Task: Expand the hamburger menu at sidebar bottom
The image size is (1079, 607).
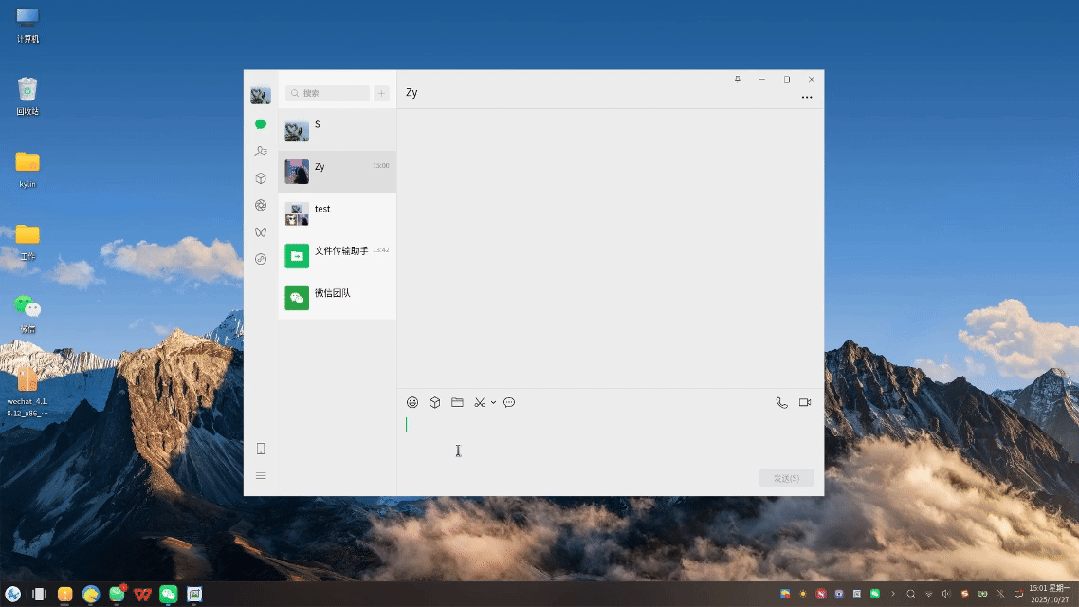Action: (260, 475)
